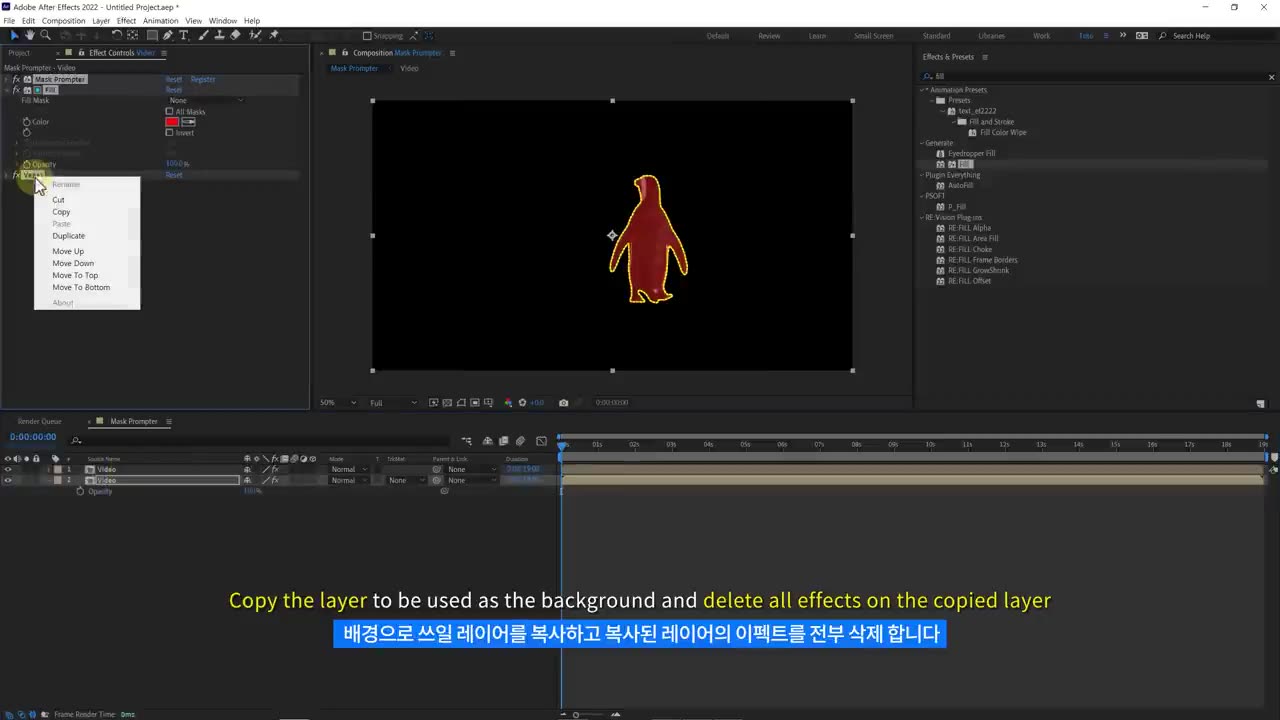Screen dimensions: 1280x720
Task: Click Reset for the Mask Prompter effect
Action: coord(174,79)
